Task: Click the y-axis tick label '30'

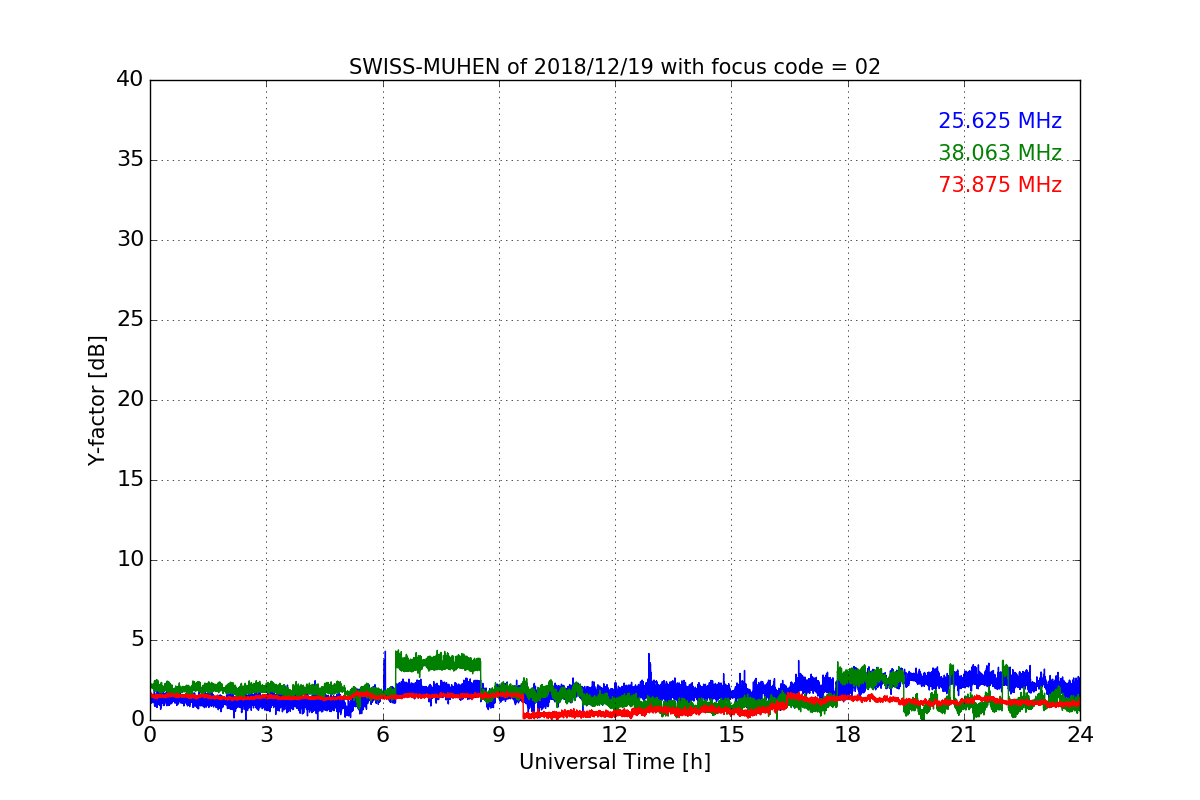Action: pyautogui.click(x=130, y=239)
